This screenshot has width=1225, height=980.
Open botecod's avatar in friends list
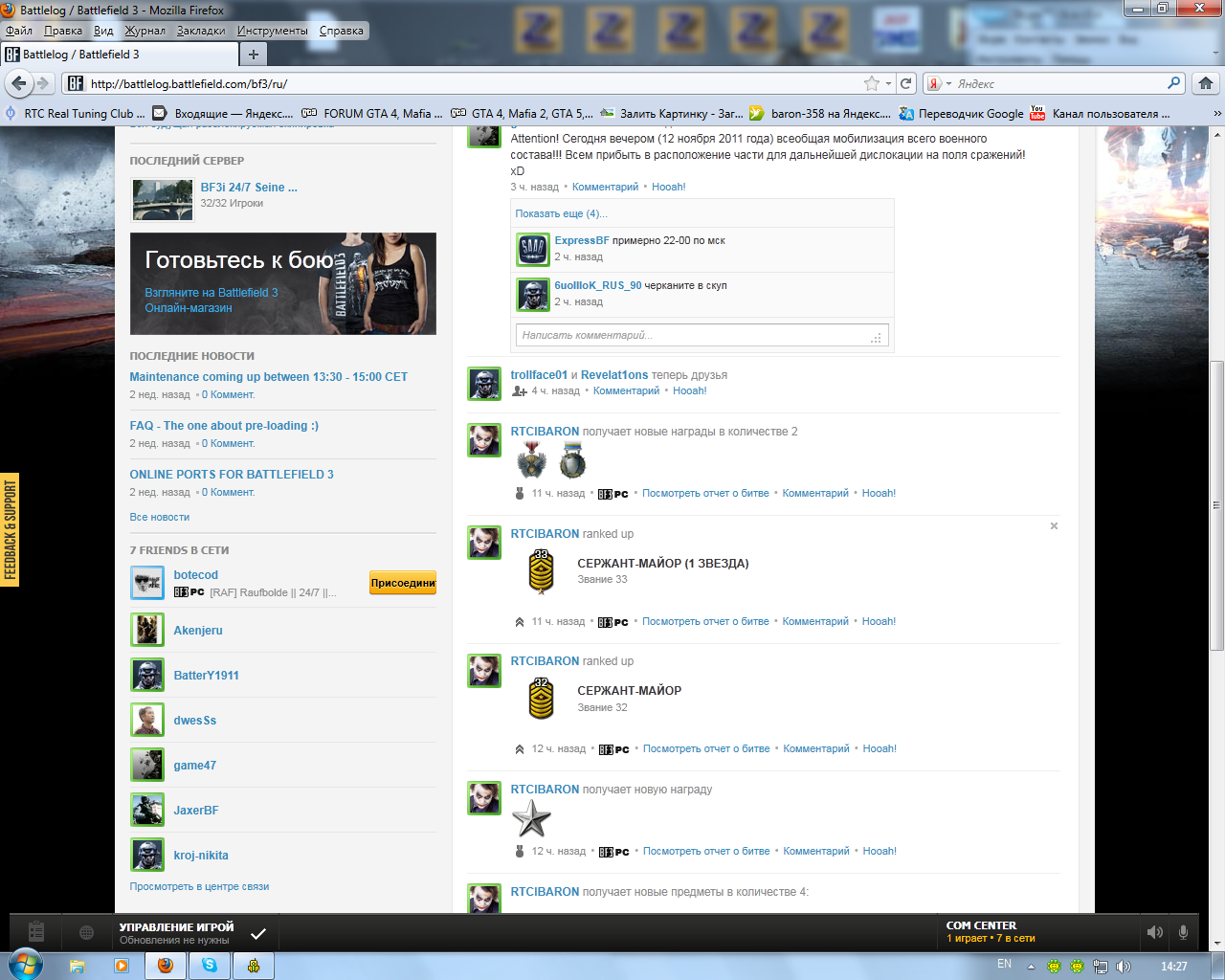tap(147, 582)
